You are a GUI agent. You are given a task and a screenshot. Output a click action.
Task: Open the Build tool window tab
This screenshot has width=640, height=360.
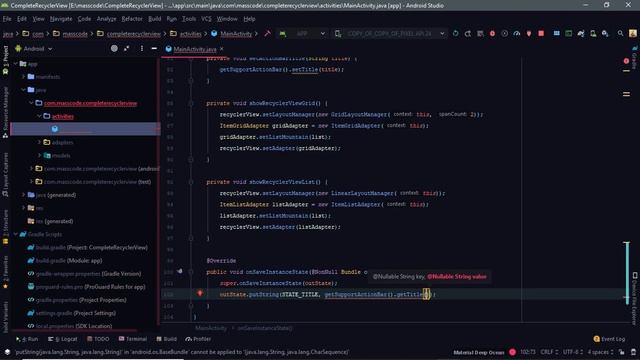coord(167,339)
